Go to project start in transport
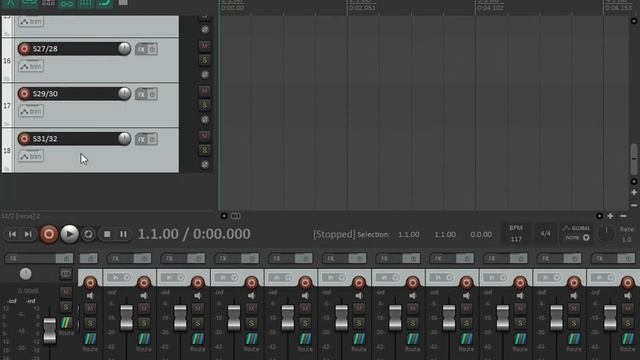Image resolution: width=640 pixels, height=360 pixels. (x=12, y=234)
